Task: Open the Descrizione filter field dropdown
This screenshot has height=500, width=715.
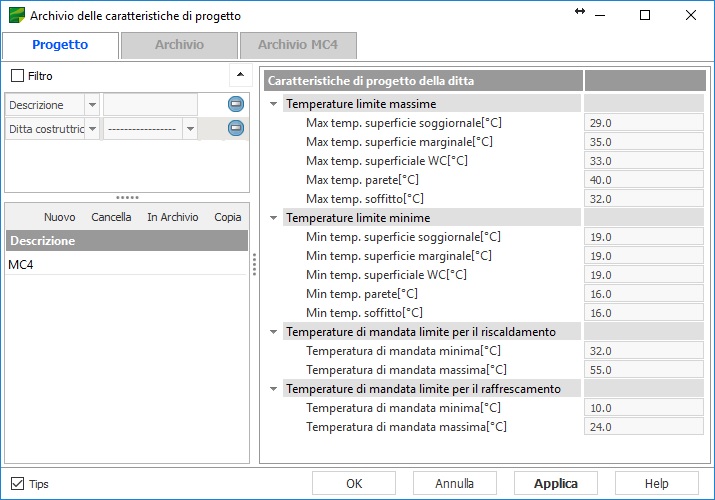Action: (92, 105)
